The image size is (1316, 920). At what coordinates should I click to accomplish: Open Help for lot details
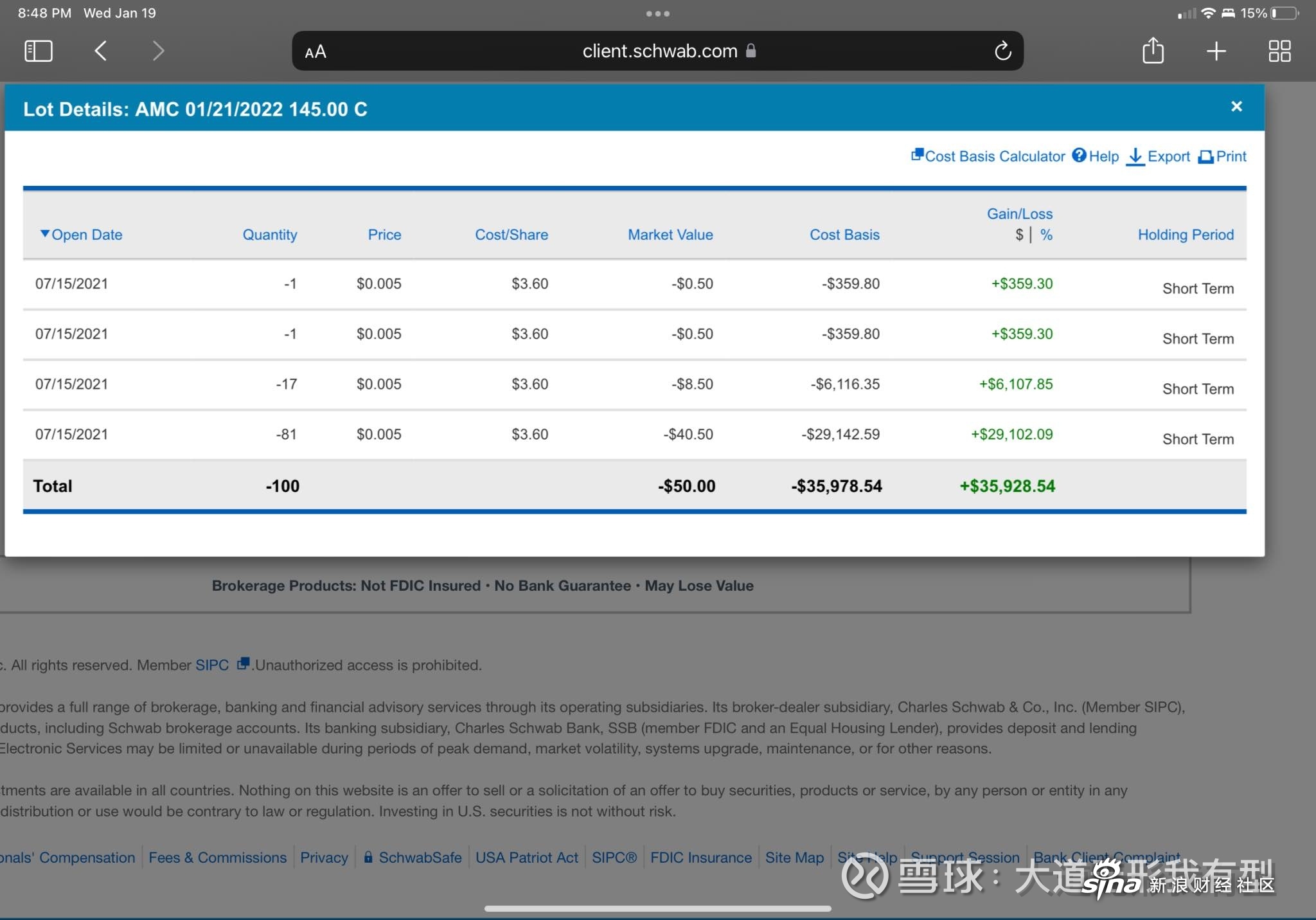(1096, 156)
